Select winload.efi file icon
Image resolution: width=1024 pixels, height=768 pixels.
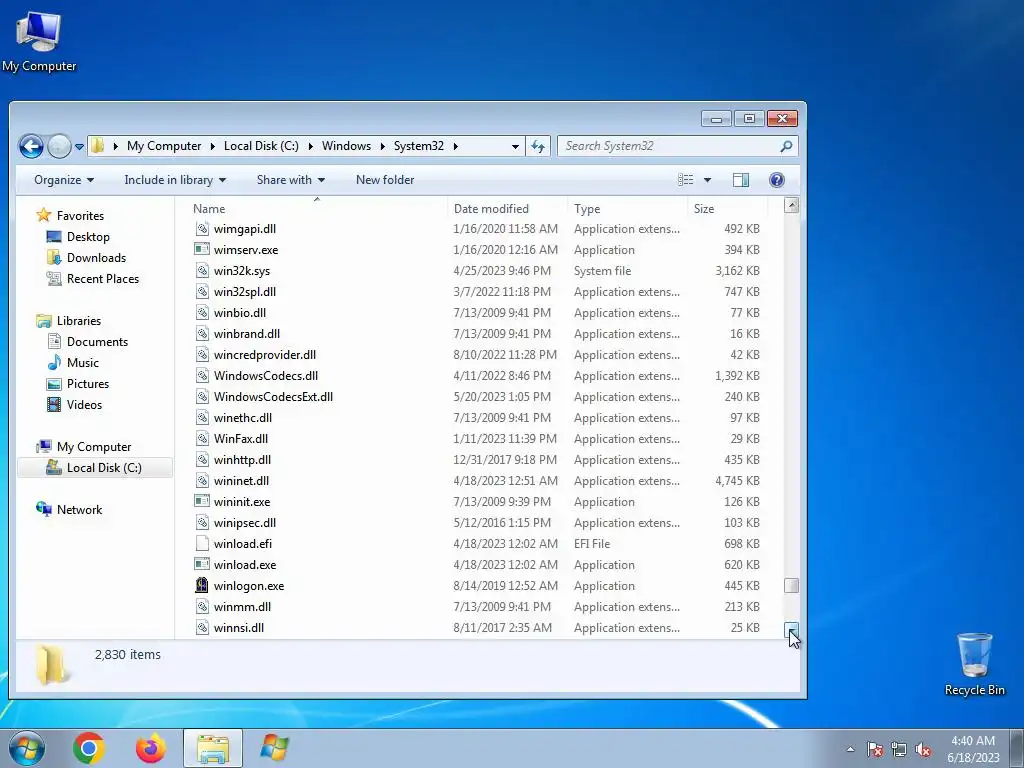[202, 543]
